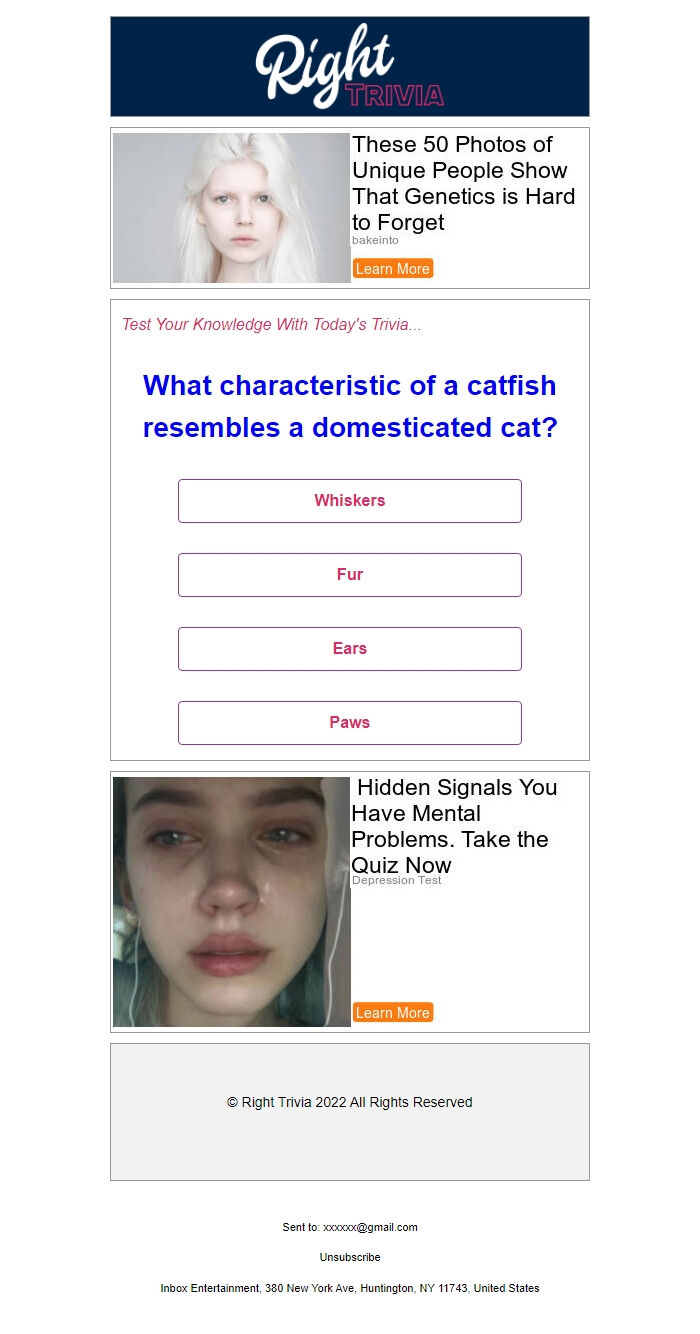Screen dimensions: 700x1334
Task: Select the Paws answer option
Action: coord(350,723)
